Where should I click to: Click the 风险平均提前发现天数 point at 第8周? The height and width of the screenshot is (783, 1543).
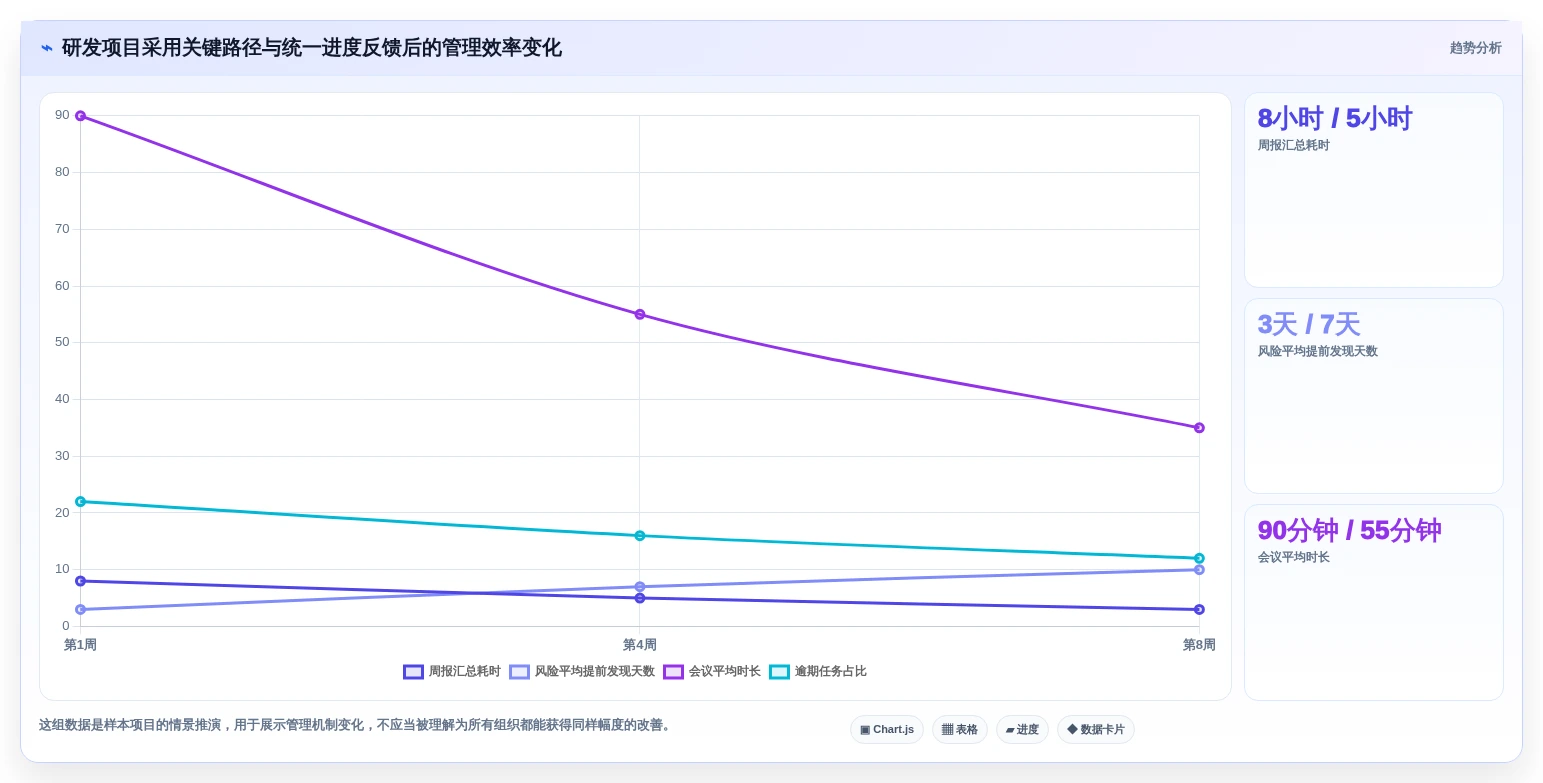(1199, 570)
